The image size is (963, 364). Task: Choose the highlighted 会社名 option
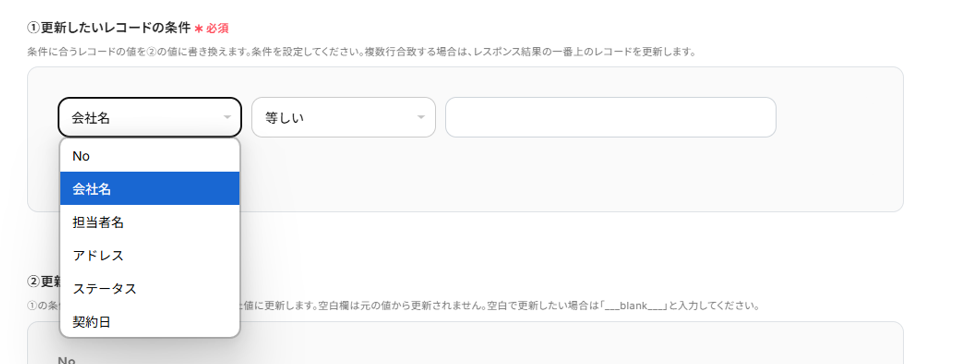click(x=149, y=189)
